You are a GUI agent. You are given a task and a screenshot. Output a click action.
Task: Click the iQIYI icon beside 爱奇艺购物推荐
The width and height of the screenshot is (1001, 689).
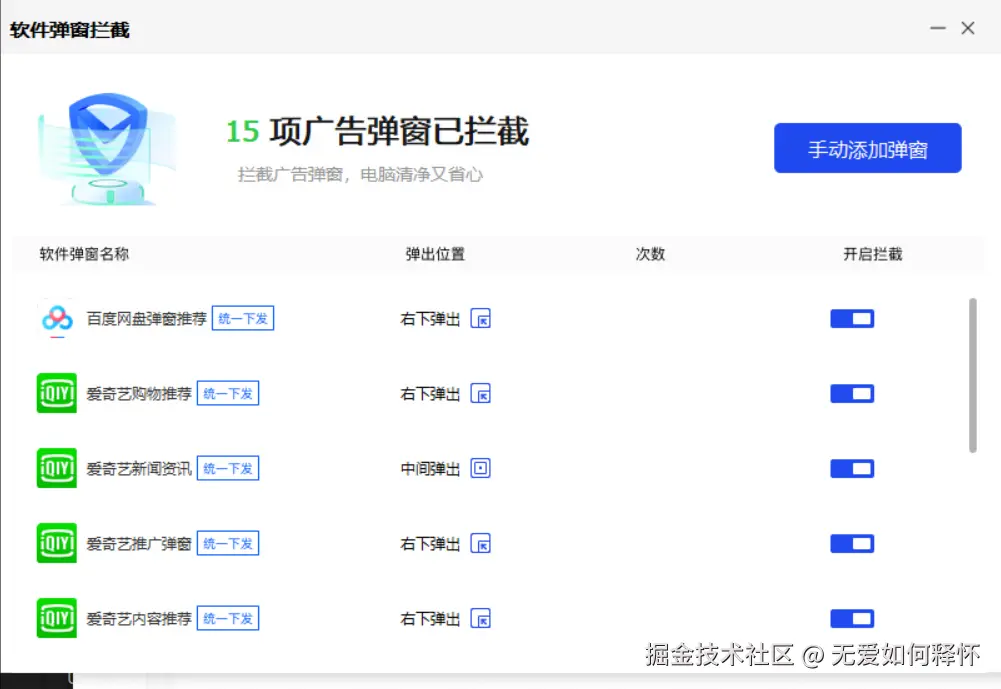click(x=57, y=393)
